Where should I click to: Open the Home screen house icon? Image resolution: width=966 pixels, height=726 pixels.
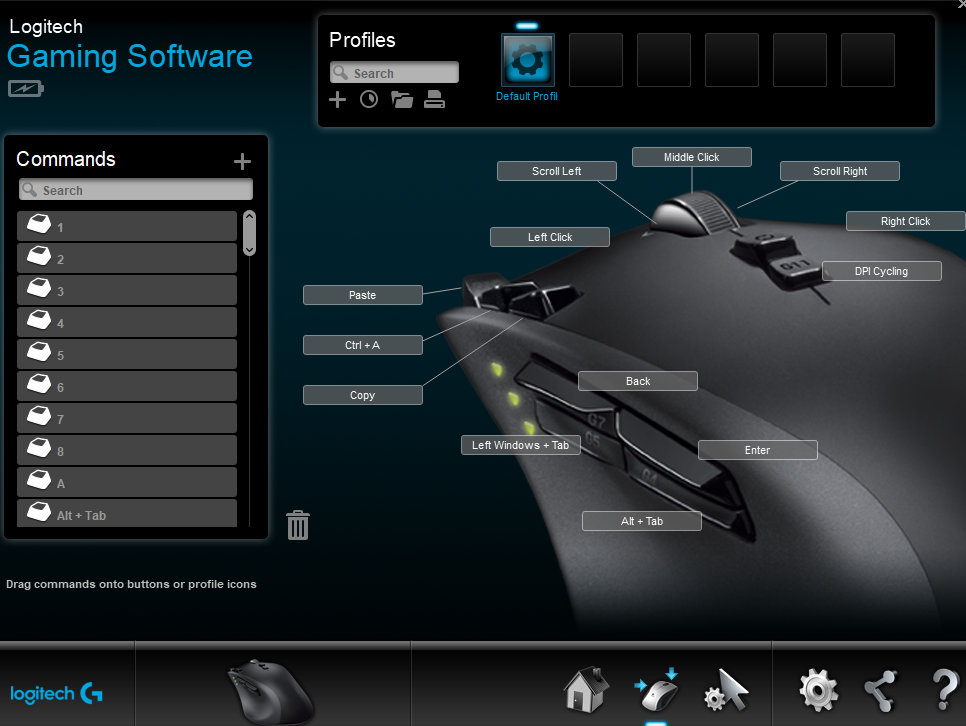pyautogui.click(x=586, y=690)
